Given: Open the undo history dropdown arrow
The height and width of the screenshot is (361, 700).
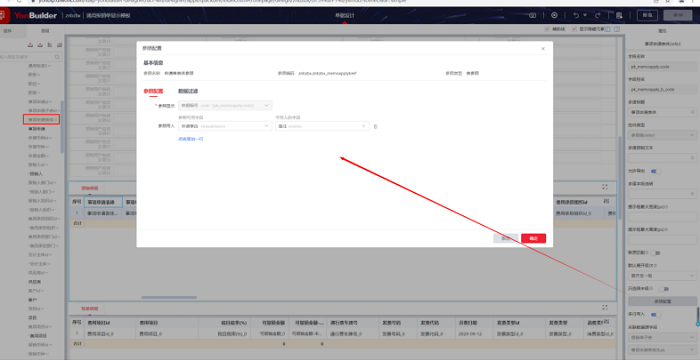Looking at the screenshot, I should [x=585, y=15].
